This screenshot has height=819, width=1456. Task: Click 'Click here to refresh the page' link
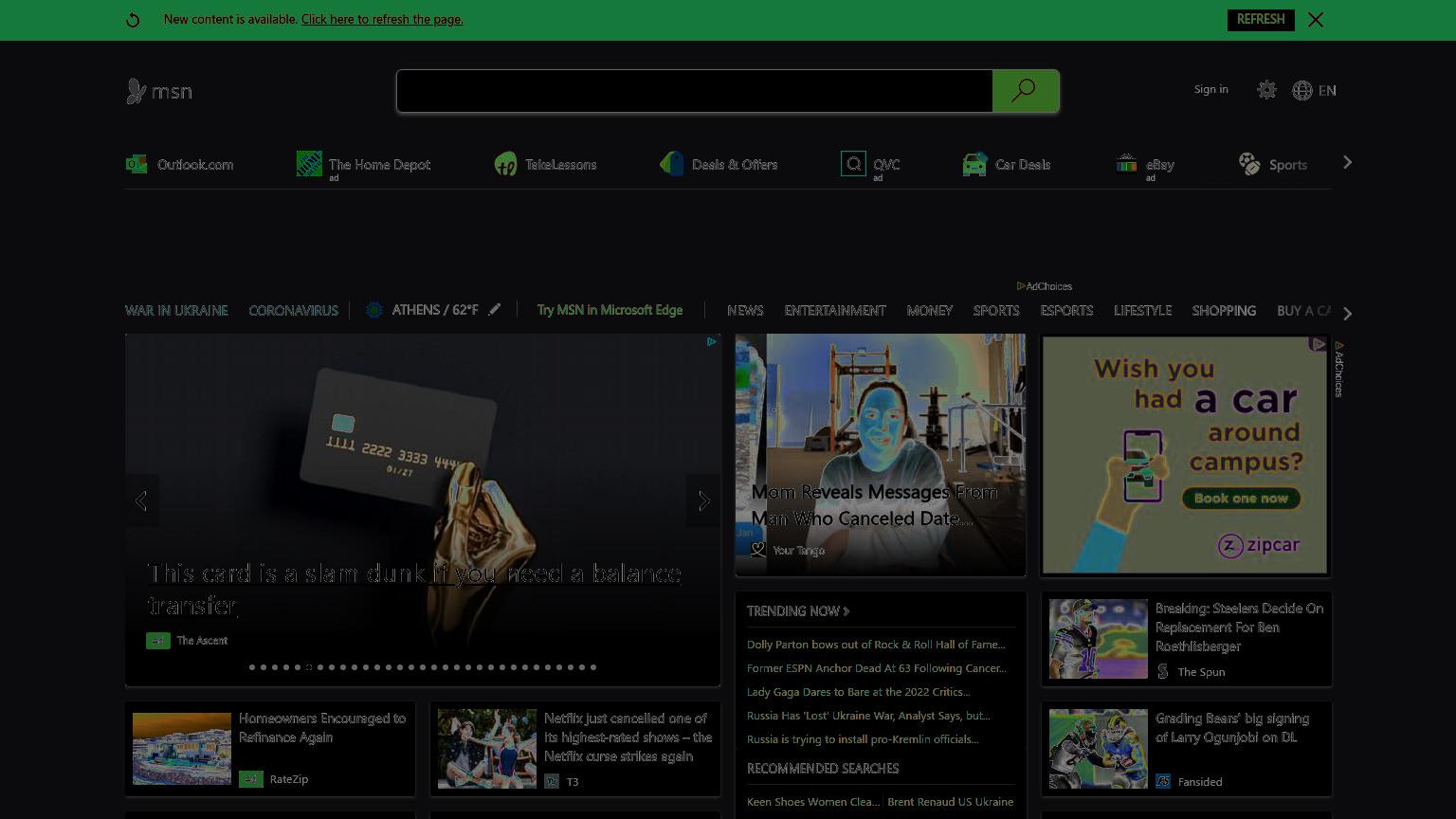pos(382,19)
